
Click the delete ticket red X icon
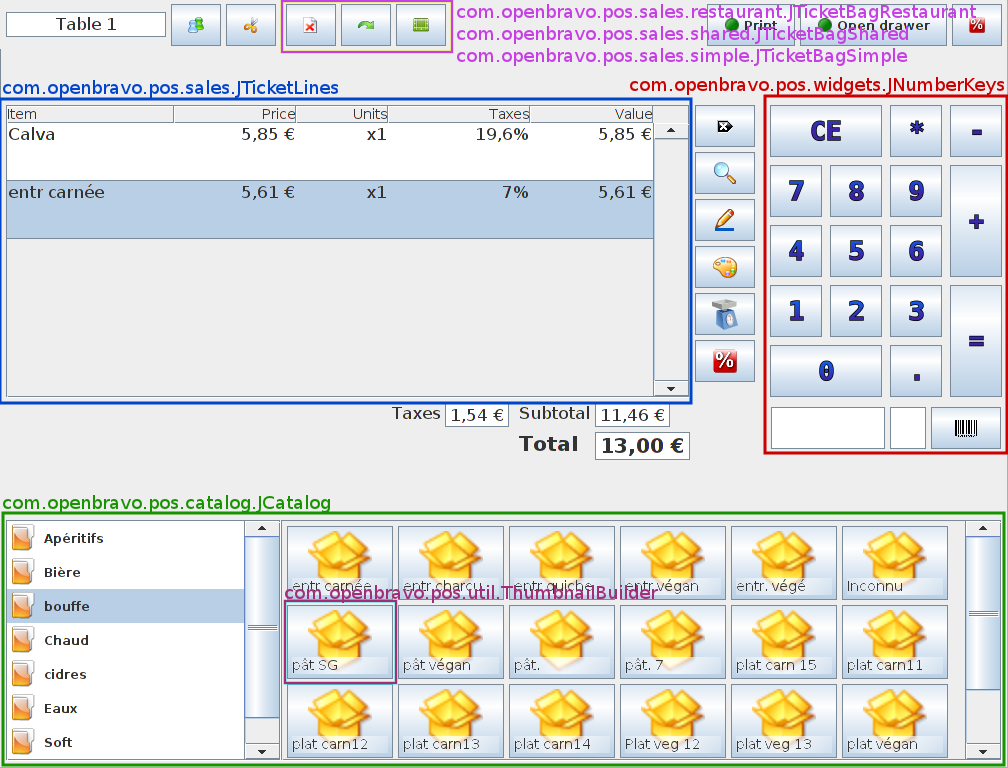tap(310, 25)
